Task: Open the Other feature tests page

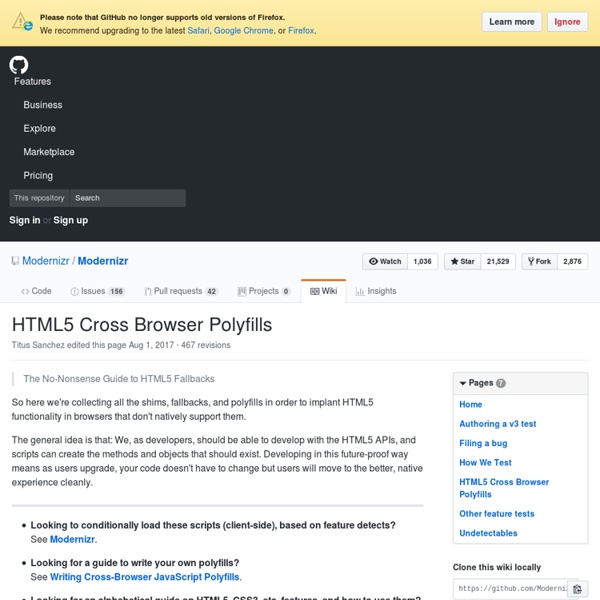Action: pyautogui.click(x=497, y=514)
